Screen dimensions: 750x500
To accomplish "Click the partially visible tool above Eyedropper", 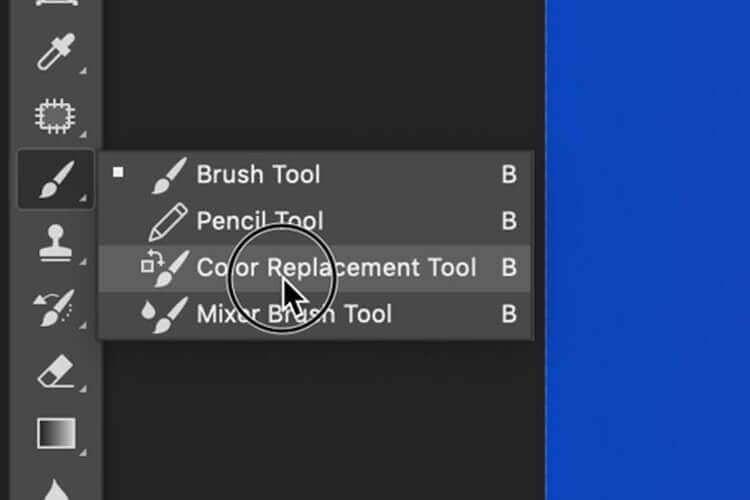I will pyautogui.click(x=53, y=6).
